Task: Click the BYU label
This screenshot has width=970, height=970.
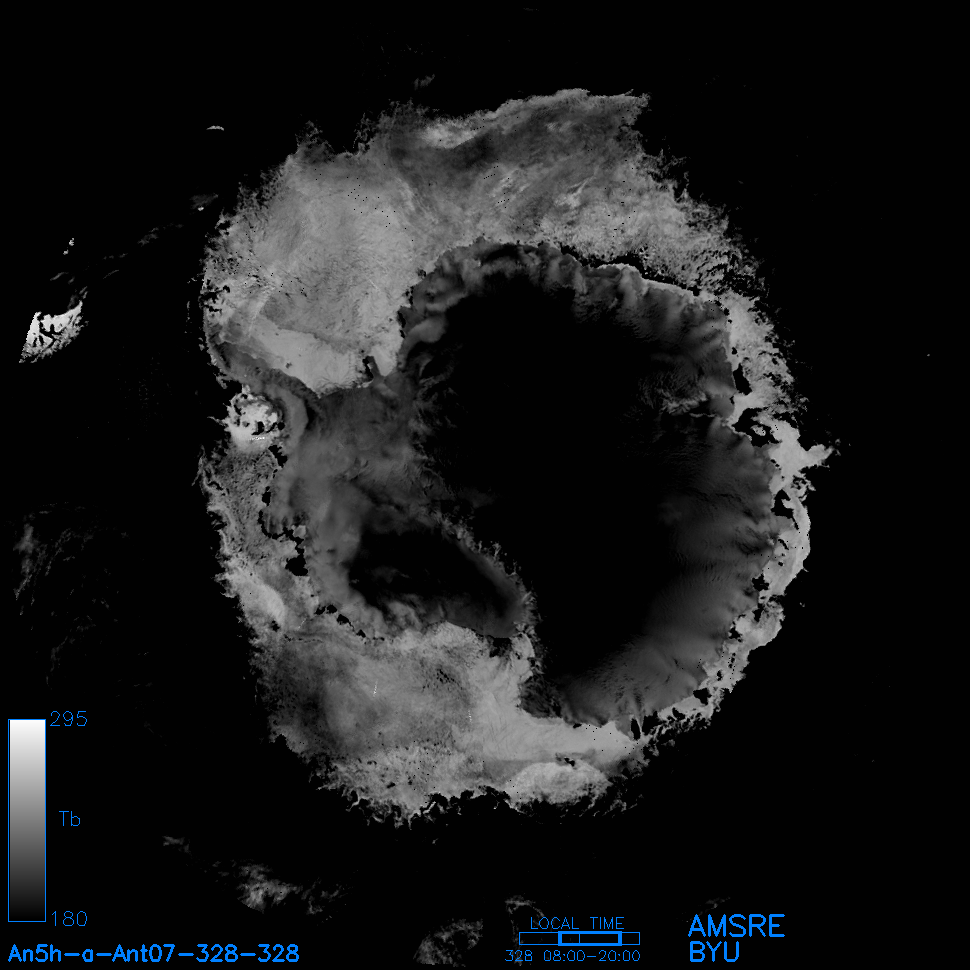Action: (715, 952)
